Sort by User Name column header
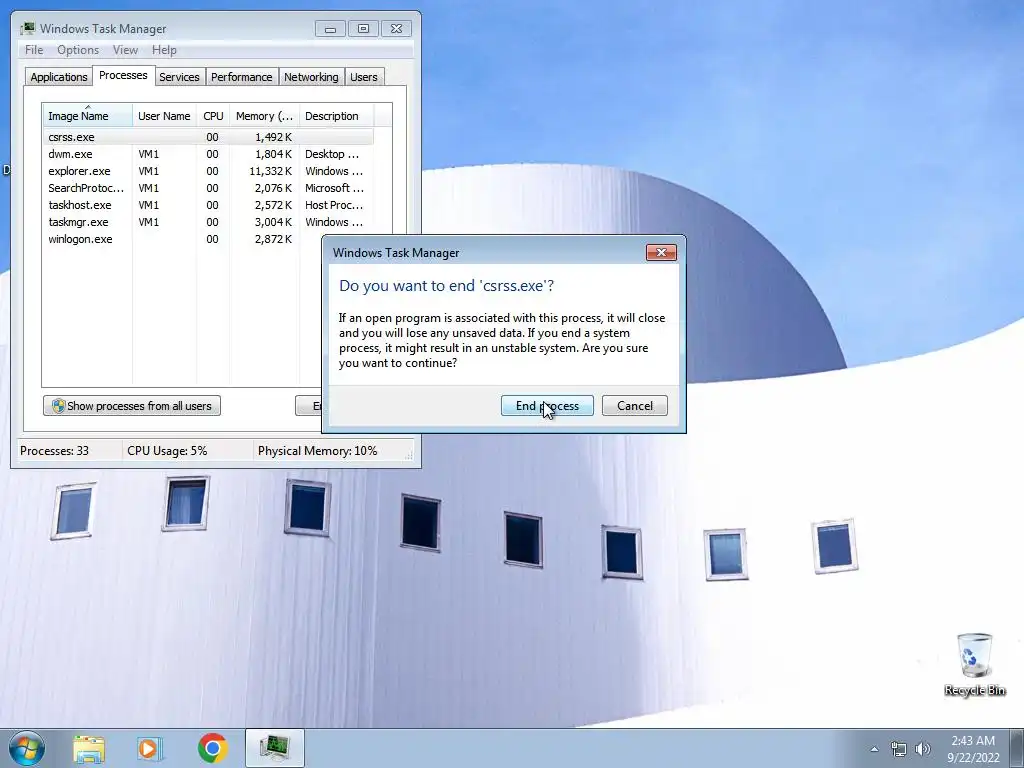The image size is (1024, 768). 164,116
